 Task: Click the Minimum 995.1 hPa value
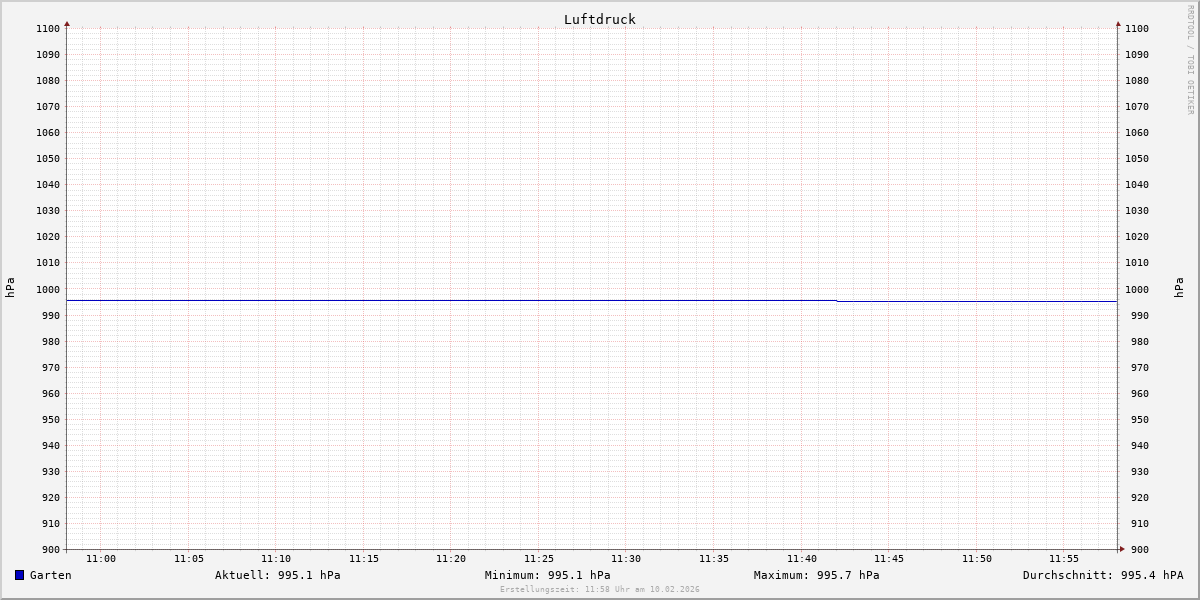point(547,575)
